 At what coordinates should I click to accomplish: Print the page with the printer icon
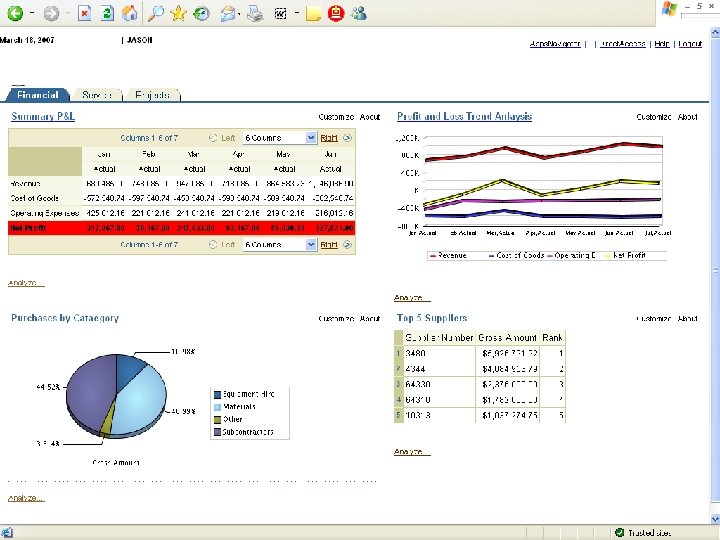point(255,14)
